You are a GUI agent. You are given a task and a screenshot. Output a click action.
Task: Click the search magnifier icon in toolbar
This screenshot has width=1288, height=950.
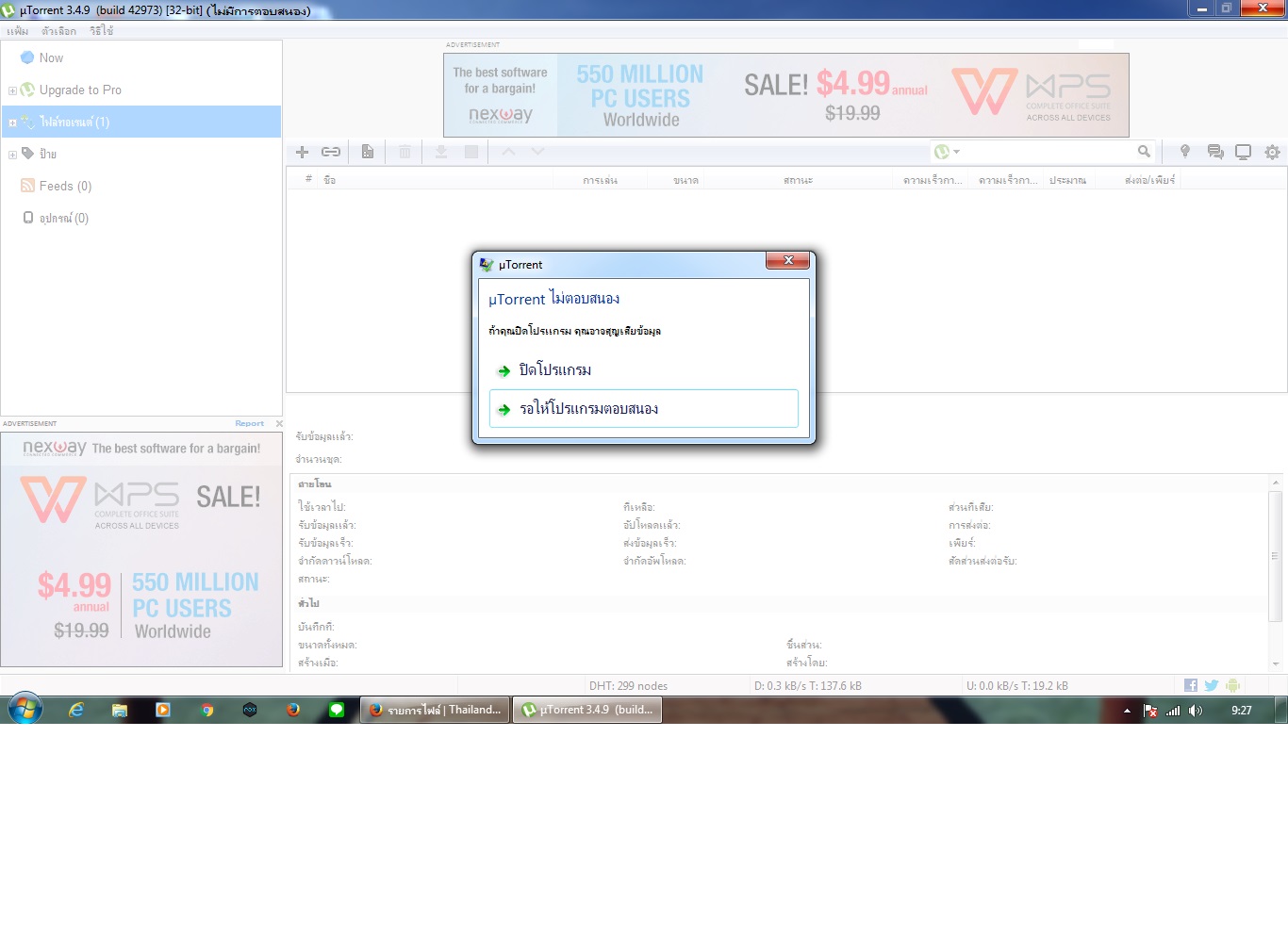(1144, 151)
